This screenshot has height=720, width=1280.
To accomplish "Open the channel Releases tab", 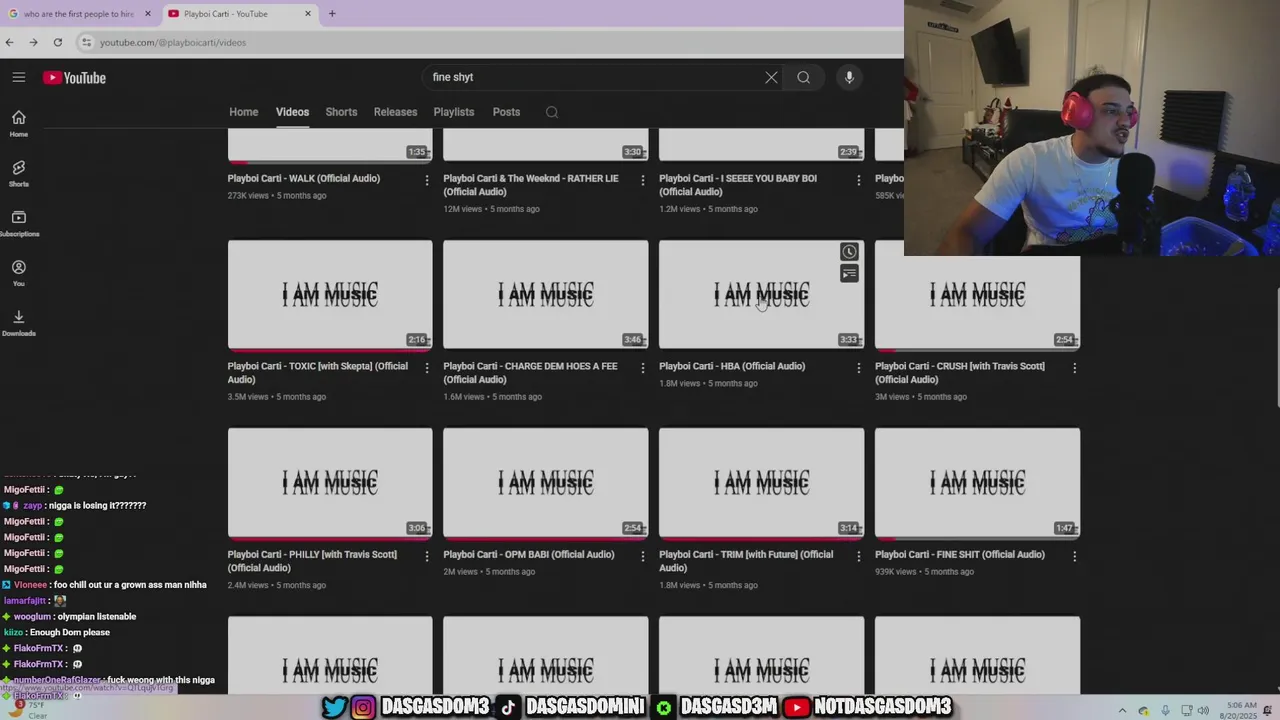I will click(395, 112).
